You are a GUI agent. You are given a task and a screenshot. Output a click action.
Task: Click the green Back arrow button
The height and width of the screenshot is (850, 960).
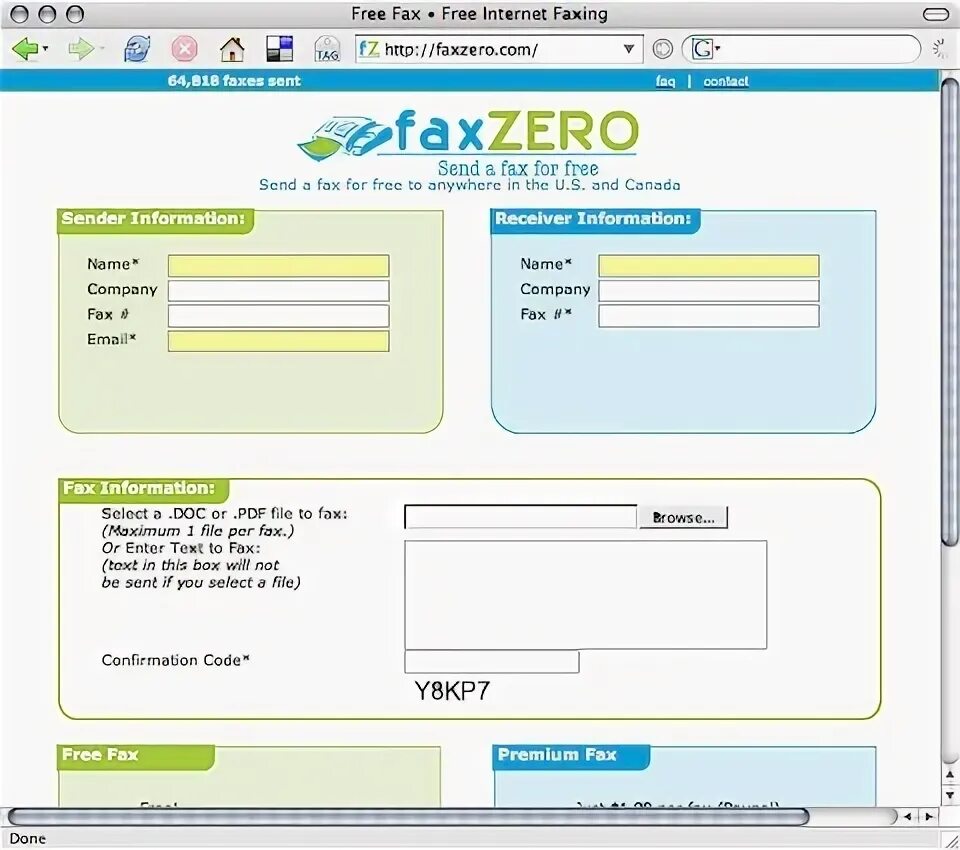(x=24, y=49)
